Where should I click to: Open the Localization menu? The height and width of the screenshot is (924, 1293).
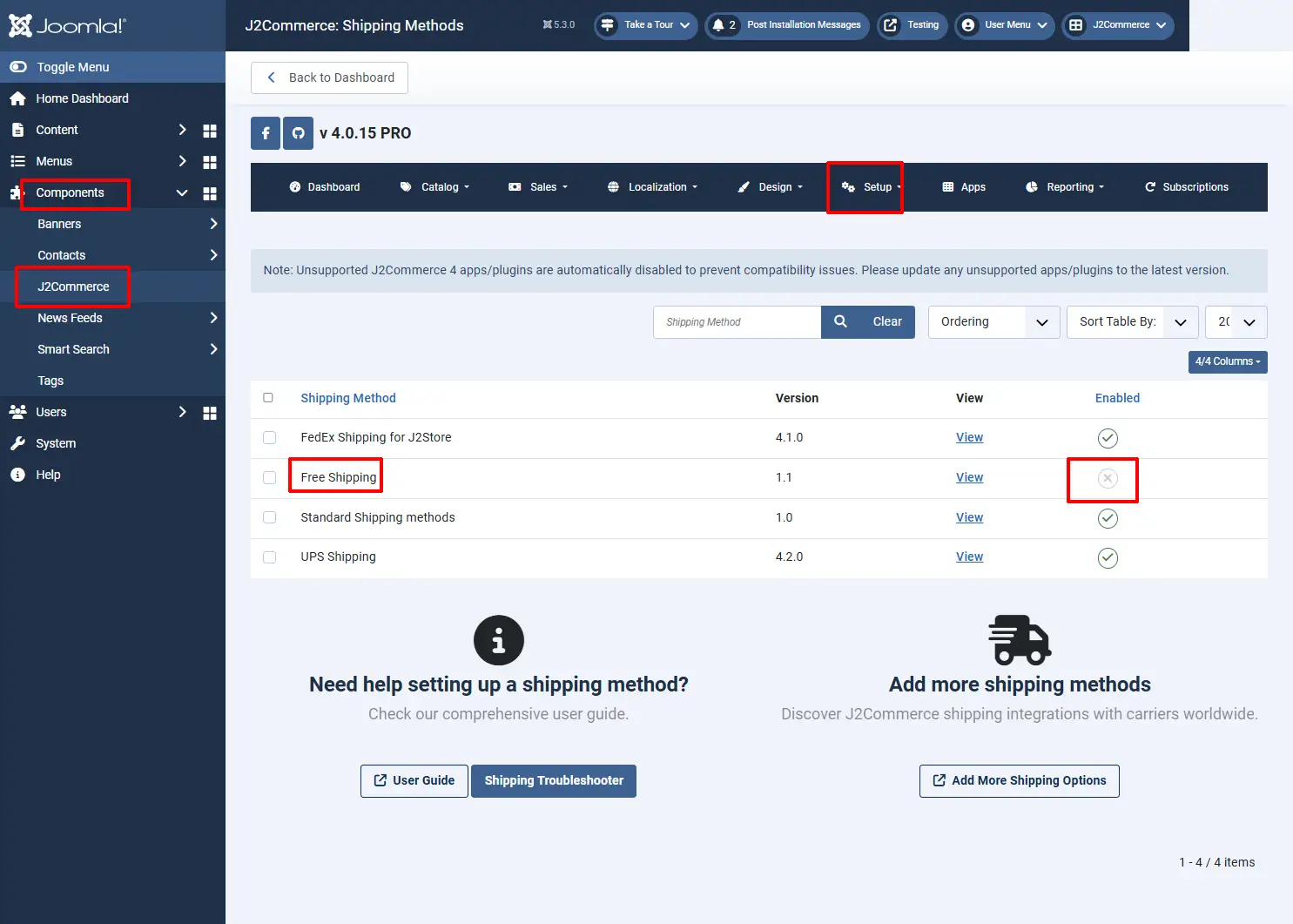coord(653,187)
